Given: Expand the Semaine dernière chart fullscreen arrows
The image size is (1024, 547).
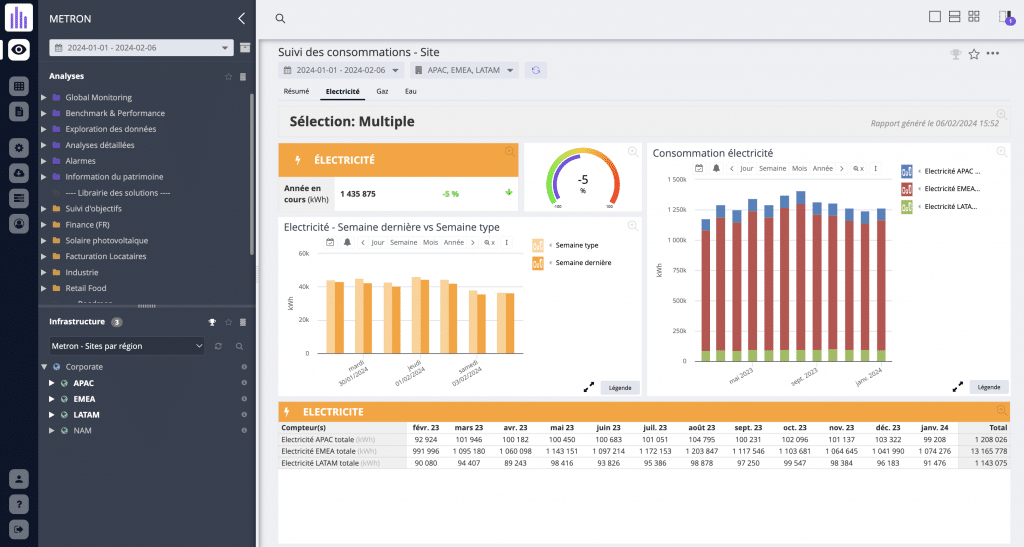Looking at the screenshot, I should tap(588, 387).
